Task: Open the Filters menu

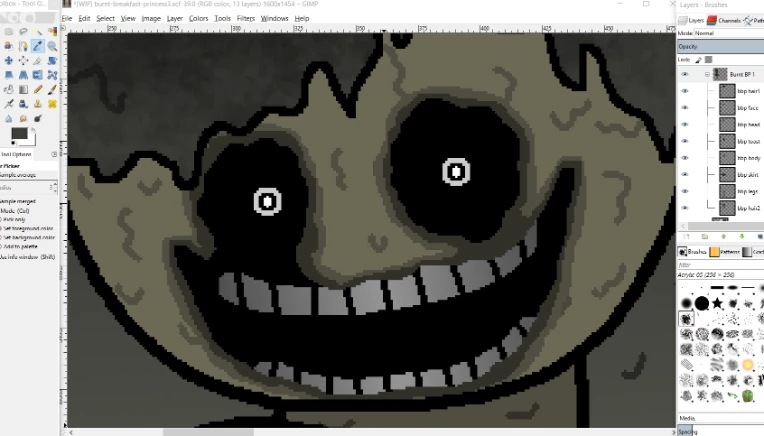Action: [246, 19]
